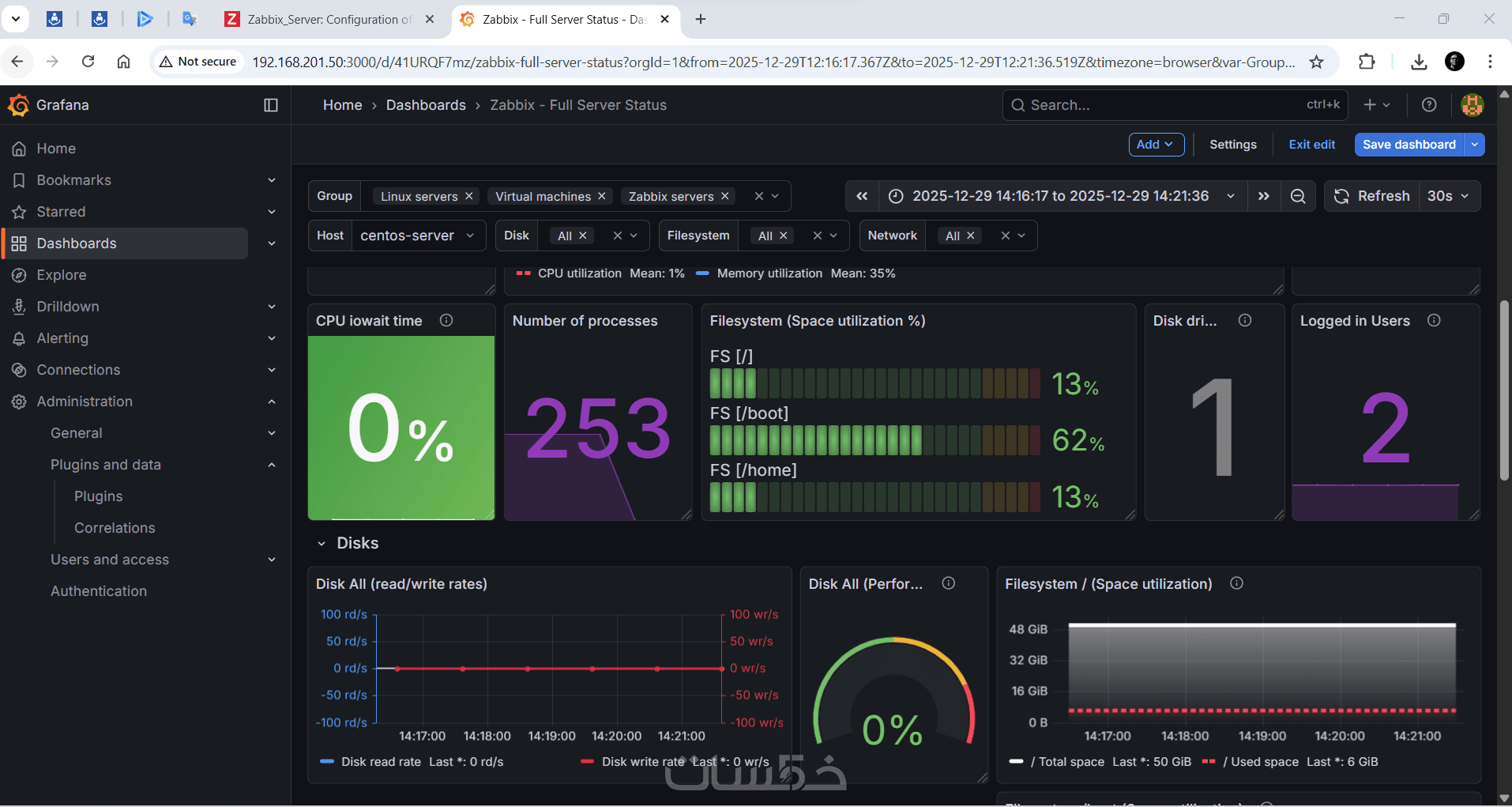Screen dimensions: 1512x807
Task: Select Explore in the sidebar
Action: [x=62, y=275]
